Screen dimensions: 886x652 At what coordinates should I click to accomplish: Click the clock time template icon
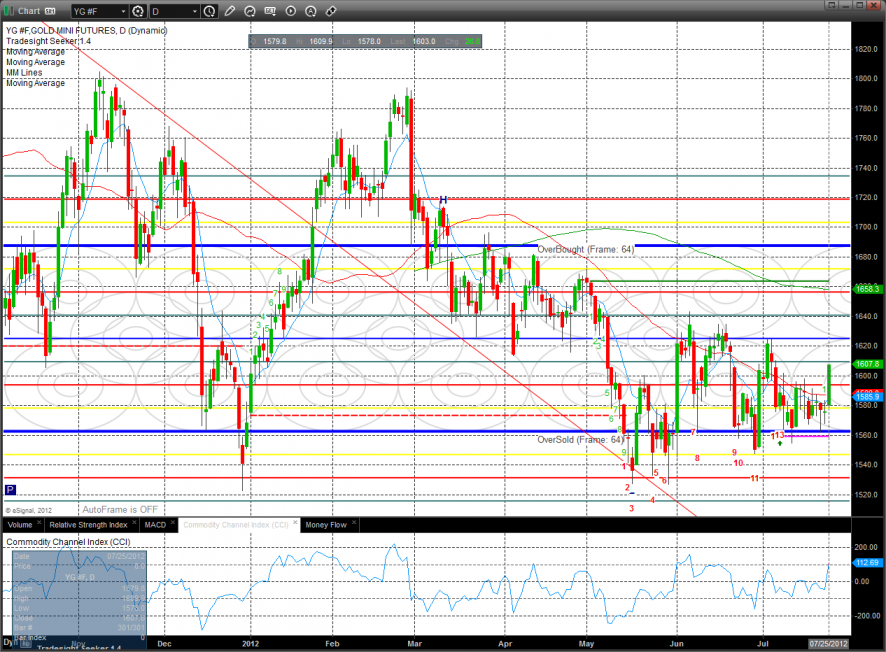[x=208, y=12]
